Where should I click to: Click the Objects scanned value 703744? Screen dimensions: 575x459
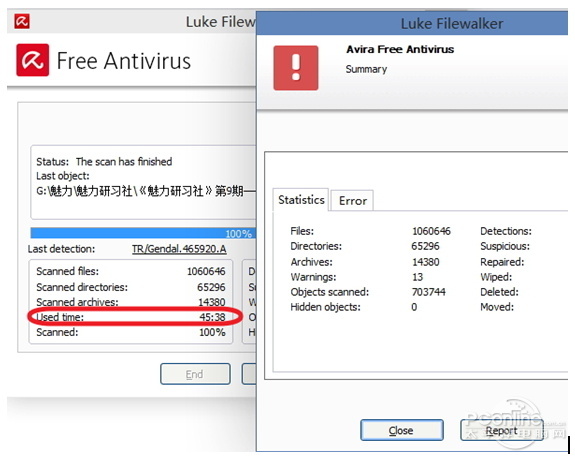coord(428,292)
